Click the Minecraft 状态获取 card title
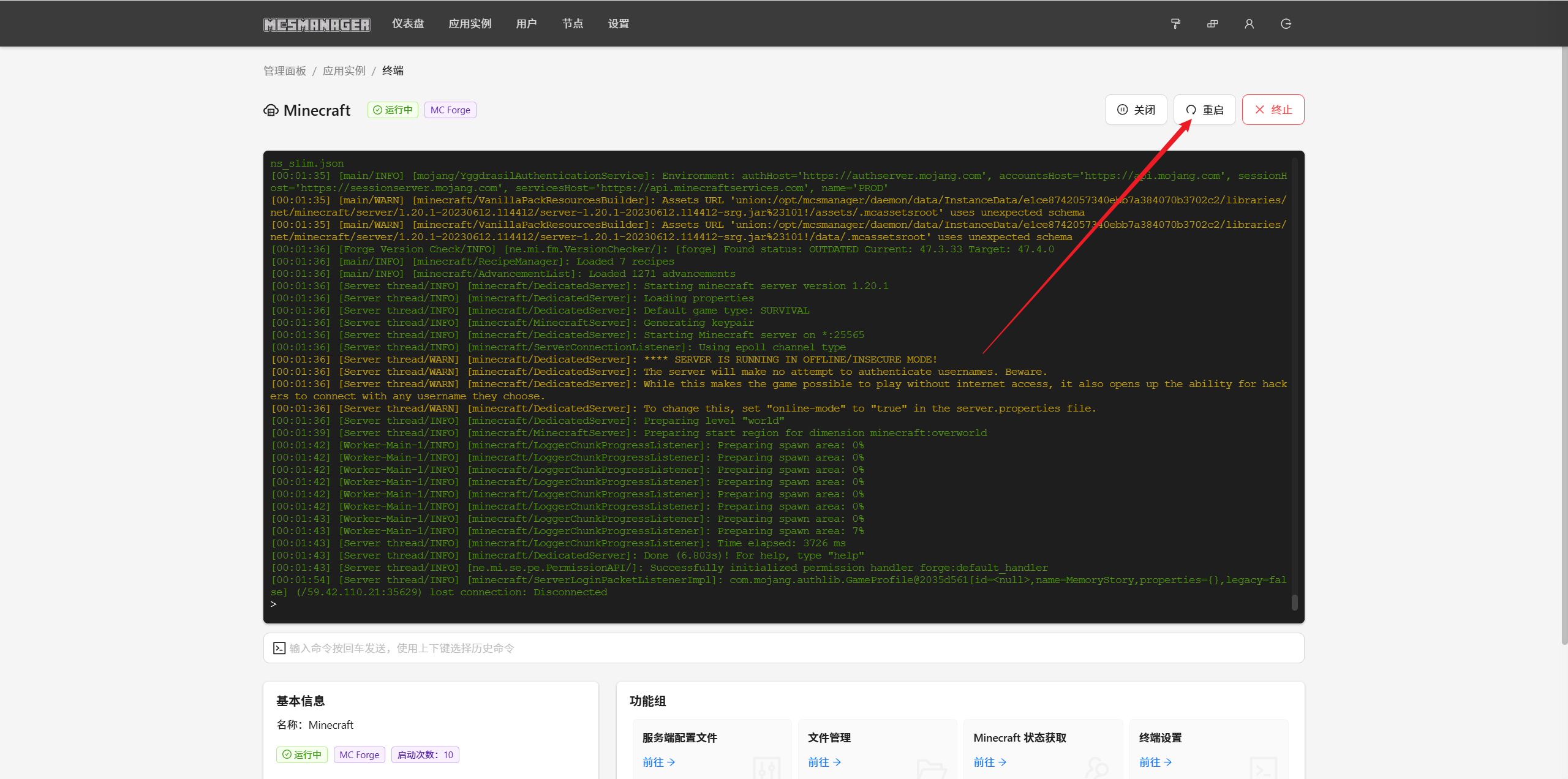Screen dimensions: 1568x779 (1020, 738)
